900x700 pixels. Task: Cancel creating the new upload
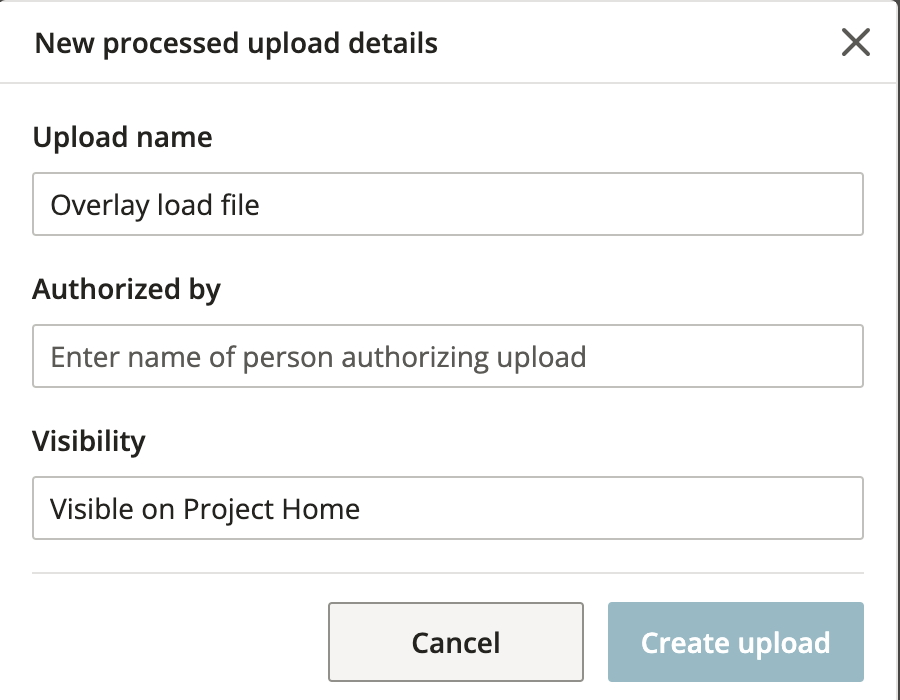tap(455, 641)
